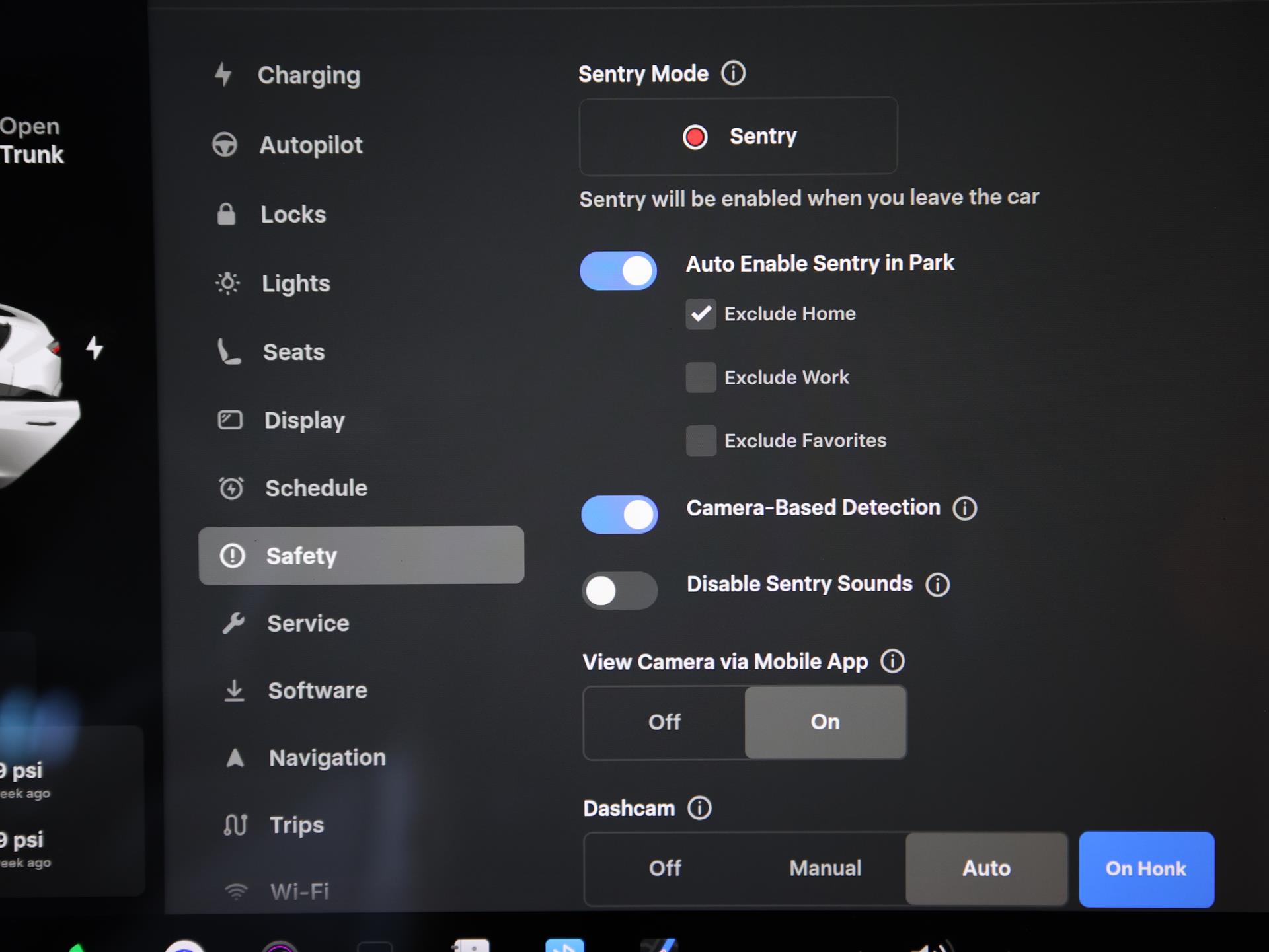1269x952 pixels.
Task: Turn off Camera-Based Detection toggle
Action: [619, 515]
